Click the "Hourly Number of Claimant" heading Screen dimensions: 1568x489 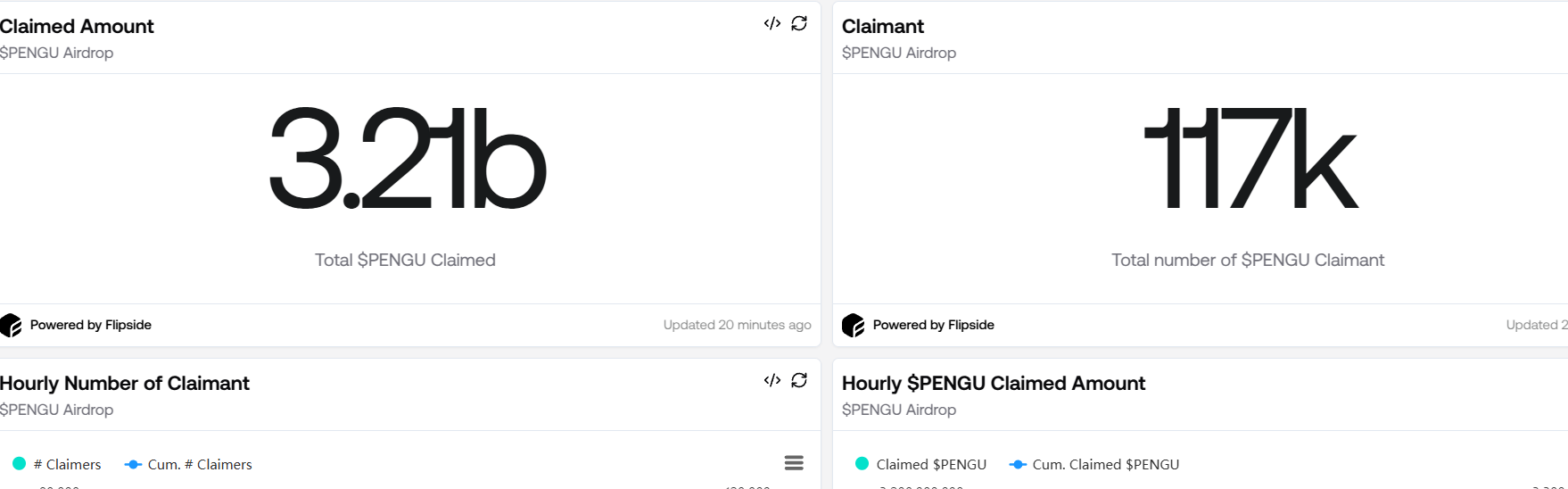tap(125, 384)
